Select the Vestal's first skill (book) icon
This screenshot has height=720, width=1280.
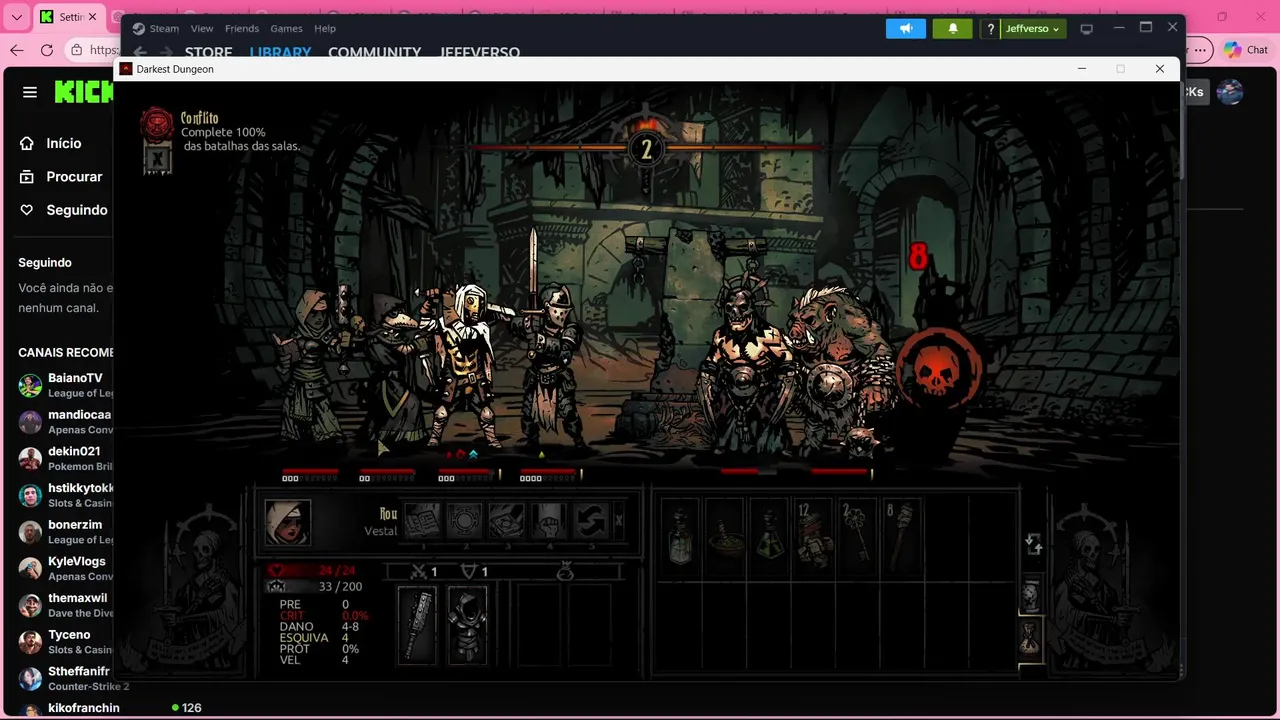point(423,521)
